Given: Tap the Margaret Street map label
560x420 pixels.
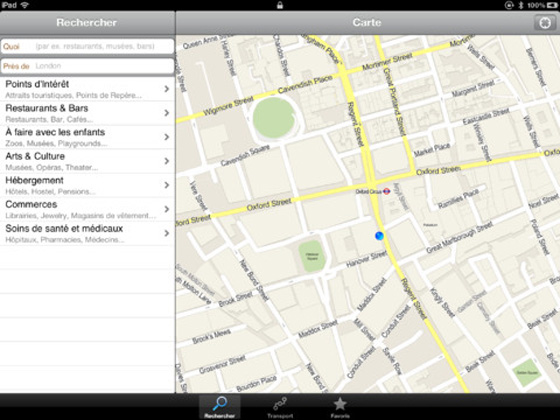Looking at the screenshot, I should click(x=473, y=88).
